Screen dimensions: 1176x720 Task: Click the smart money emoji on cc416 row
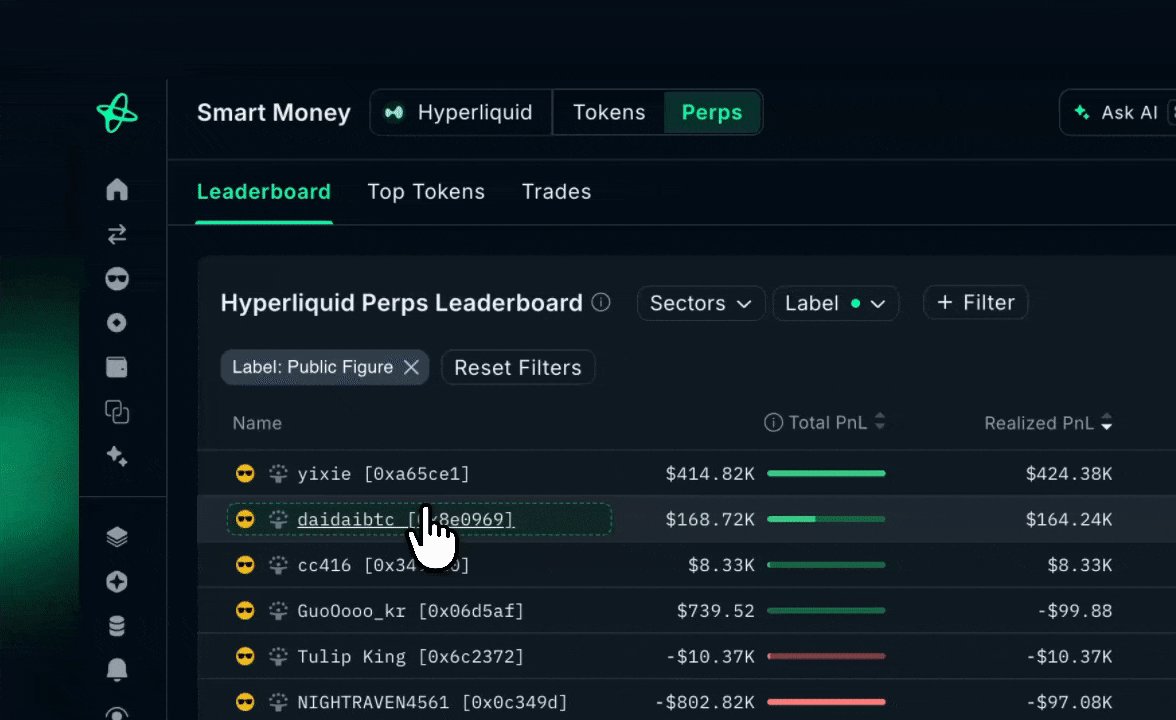point(245,565)
